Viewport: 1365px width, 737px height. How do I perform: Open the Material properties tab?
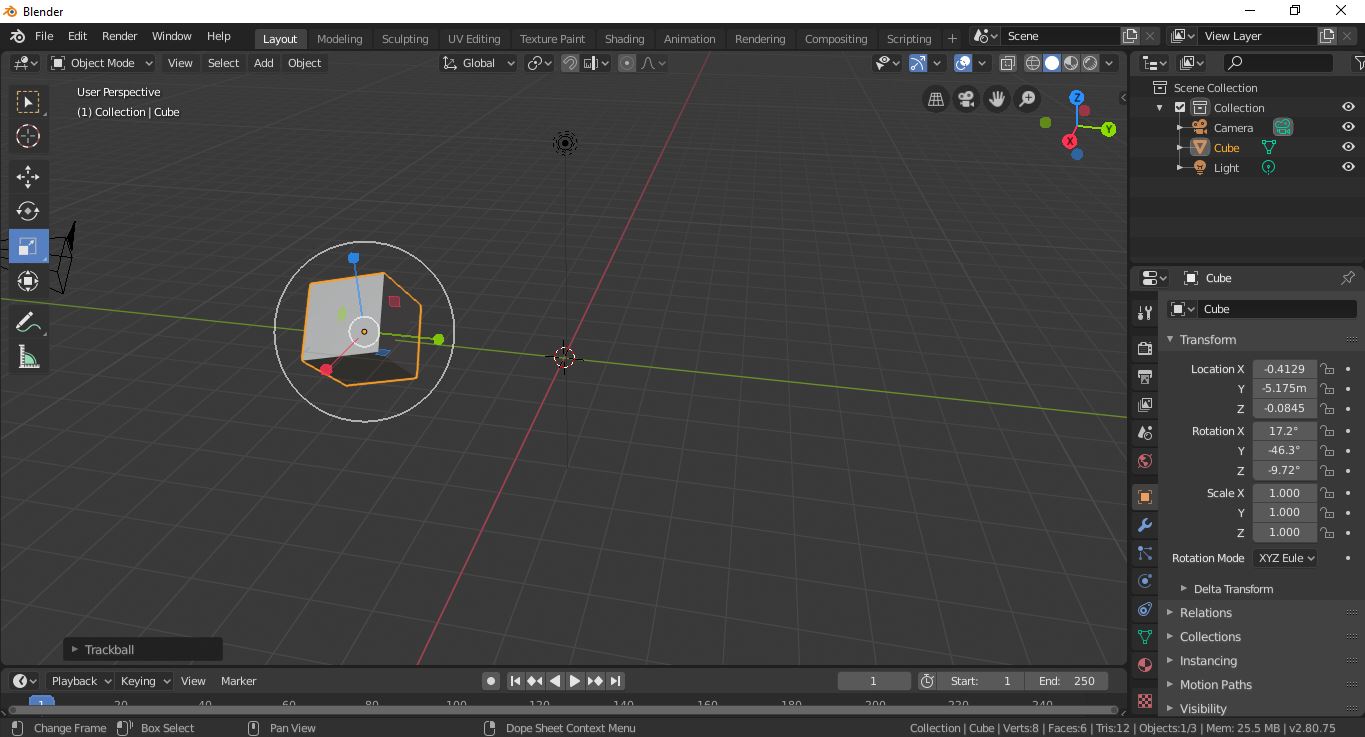[x=1144, y=665]
